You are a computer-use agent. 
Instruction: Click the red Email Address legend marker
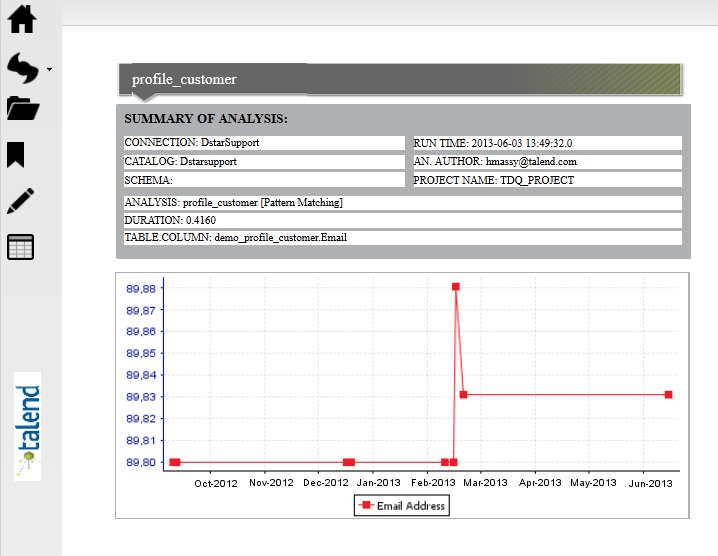(366, 506)
